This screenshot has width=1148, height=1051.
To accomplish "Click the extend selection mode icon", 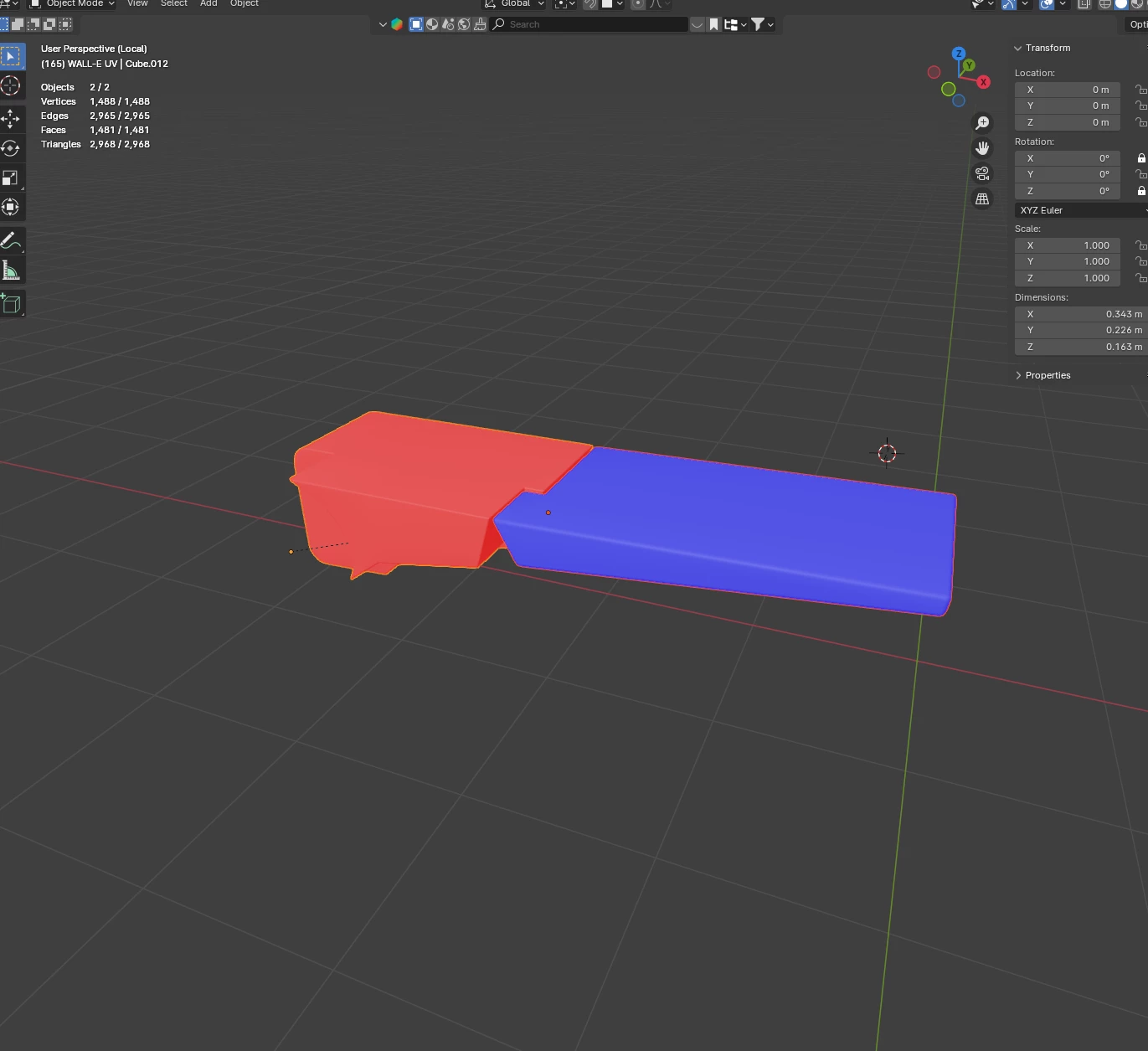I will coord(18,24).
